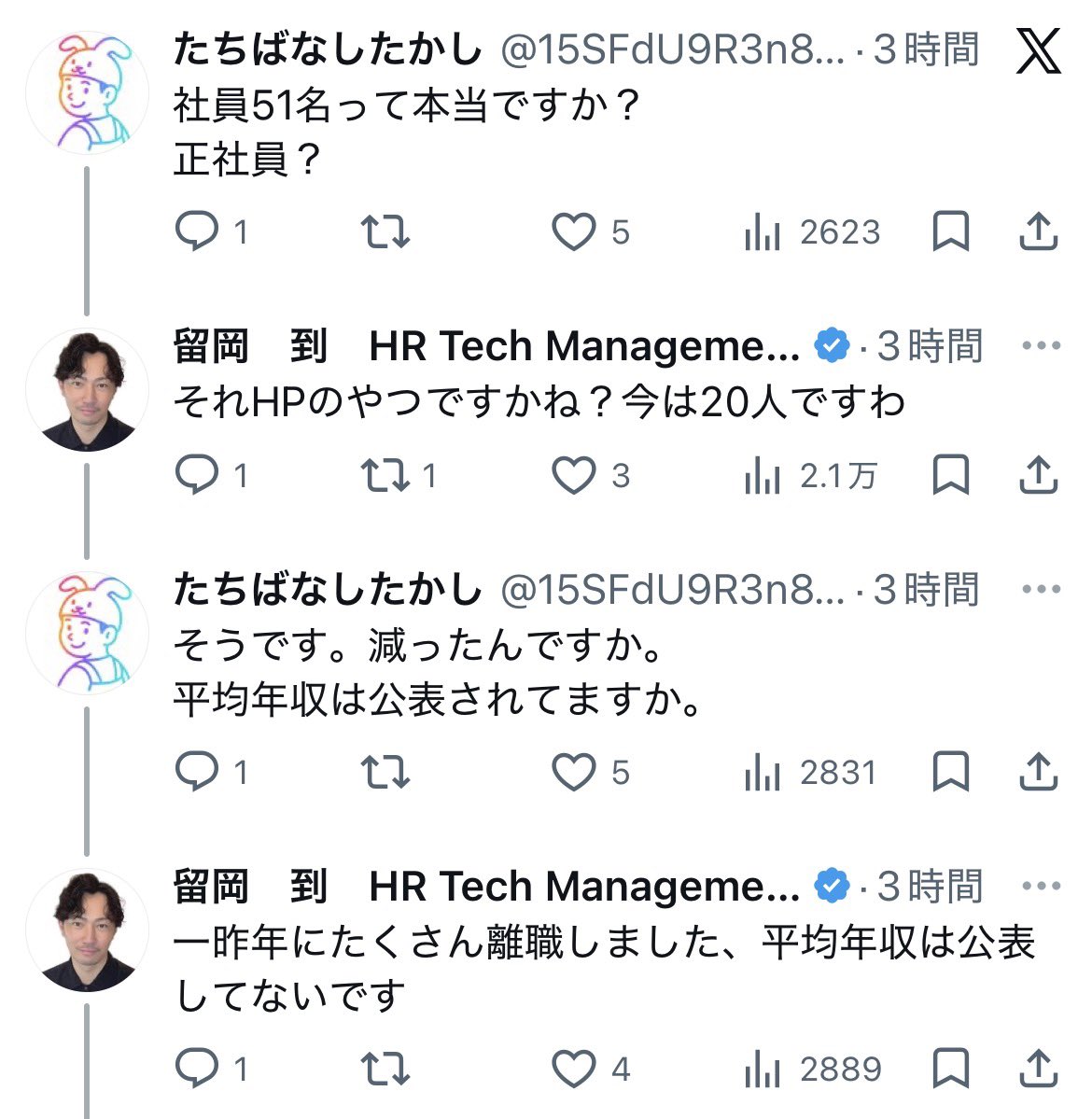Click たちばなしたかし avatar on the first post

[x=87, y=91]
